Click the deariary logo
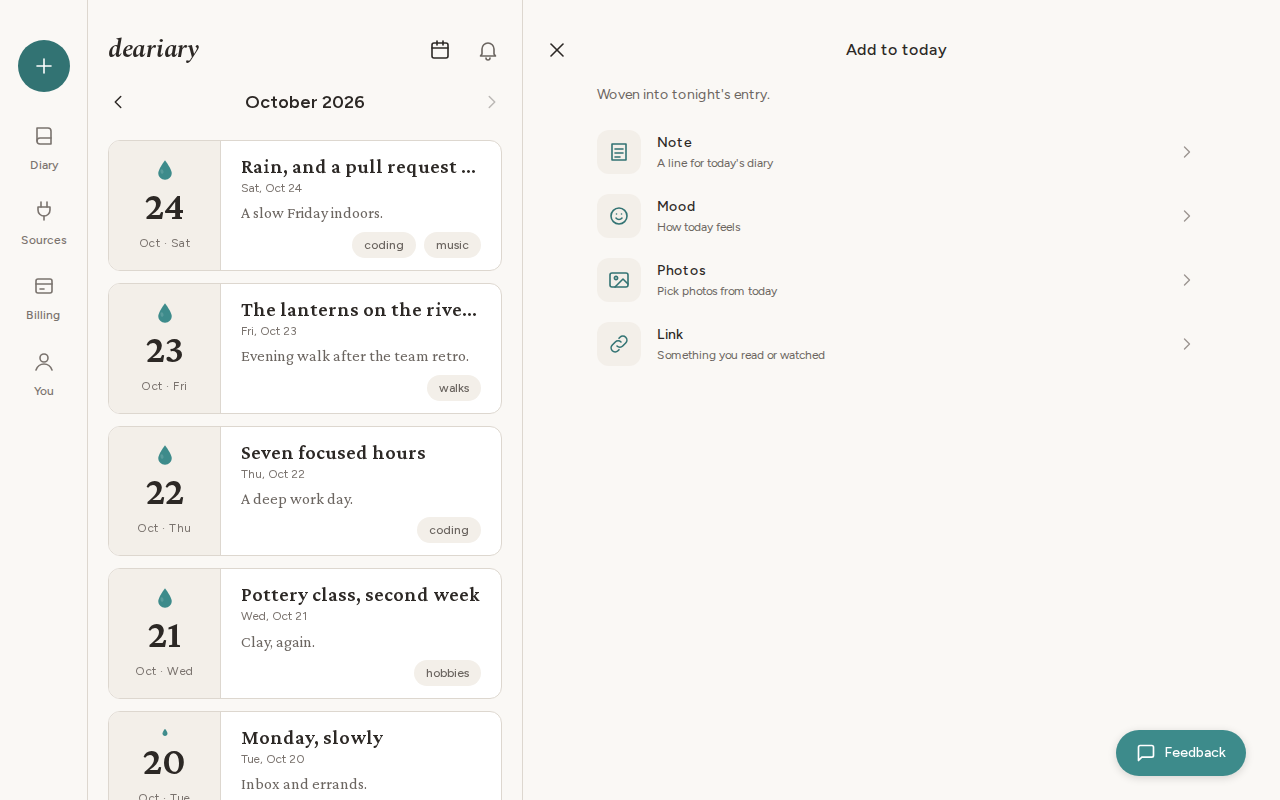 coord(154,49)
